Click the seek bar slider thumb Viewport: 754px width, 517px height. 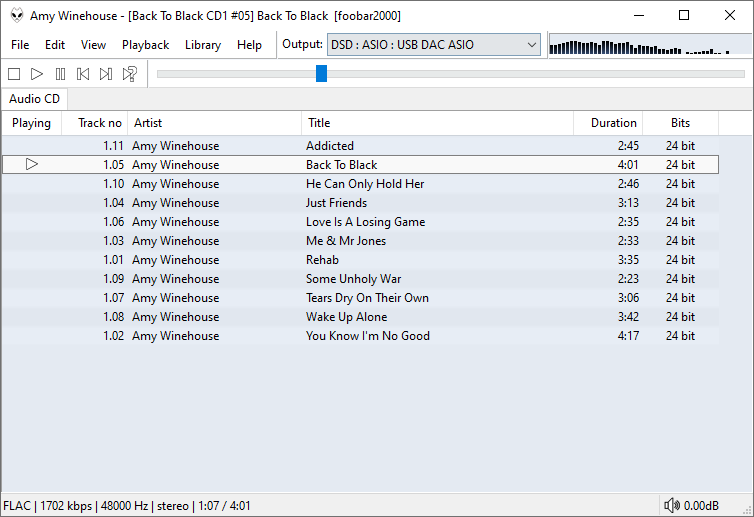[321, 74]
